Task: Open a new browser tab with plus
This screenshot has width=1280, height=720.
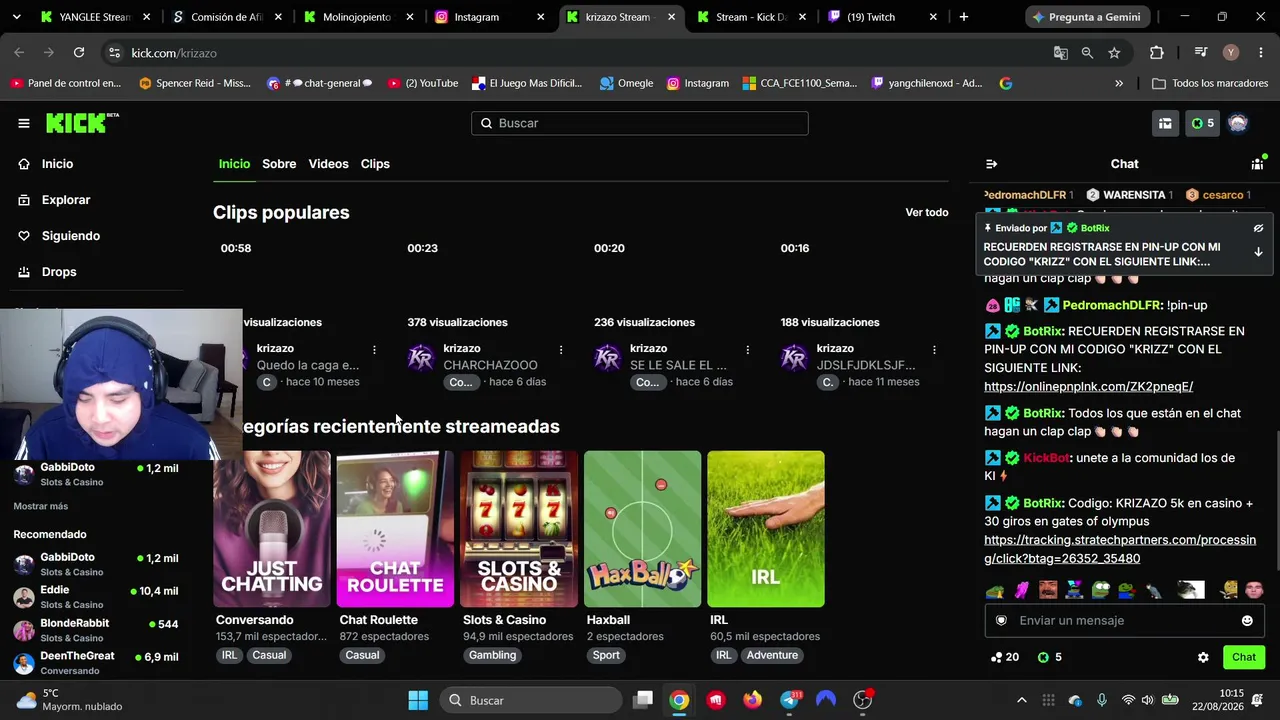Action: (964, 17)
